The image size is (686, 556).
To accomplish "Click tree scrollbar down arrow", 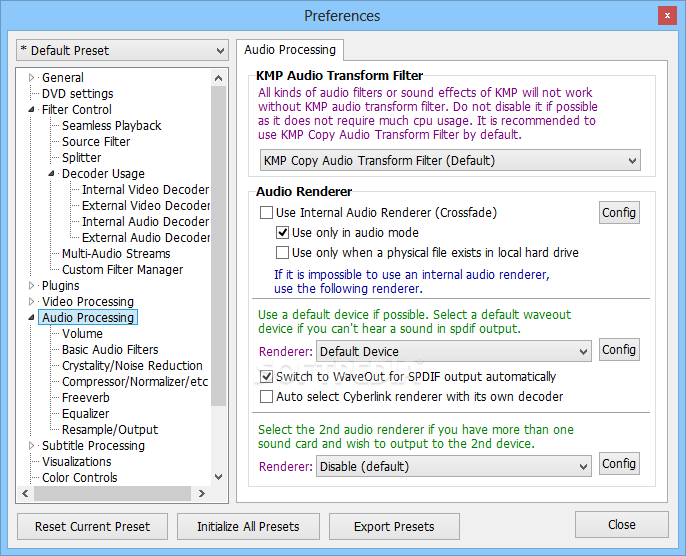I will [x=219, y=477].
